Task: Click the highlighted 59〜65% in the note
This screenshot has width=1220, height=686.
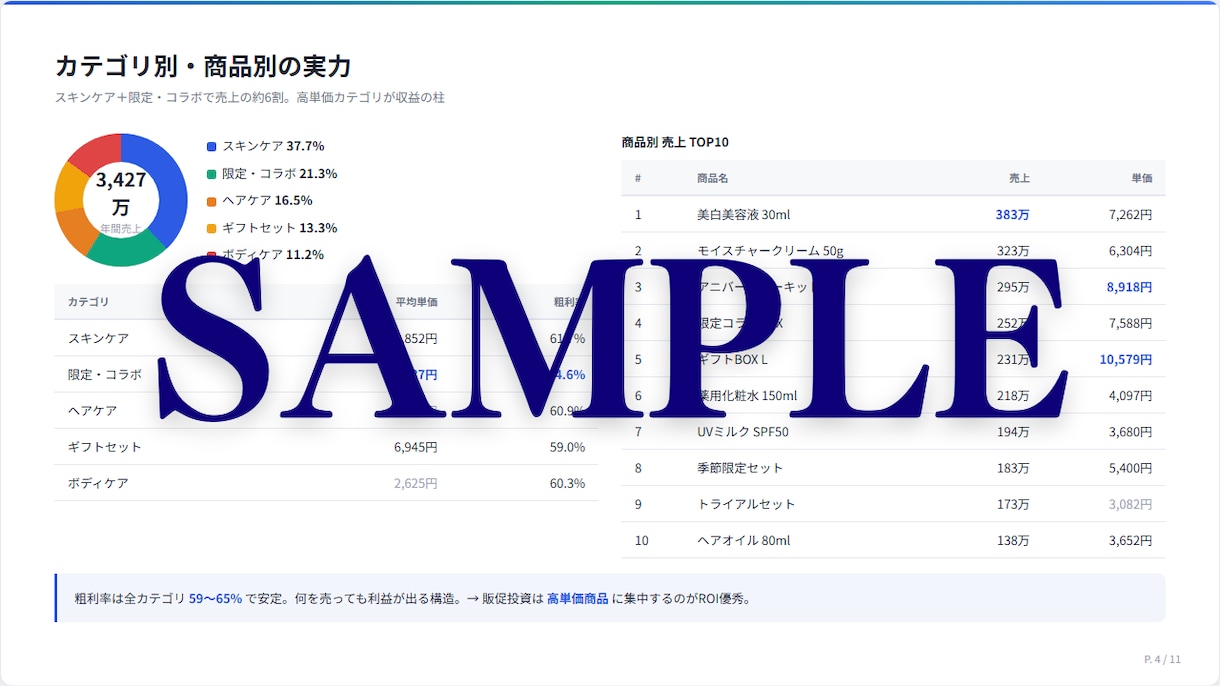Action: tap(215, 599)
